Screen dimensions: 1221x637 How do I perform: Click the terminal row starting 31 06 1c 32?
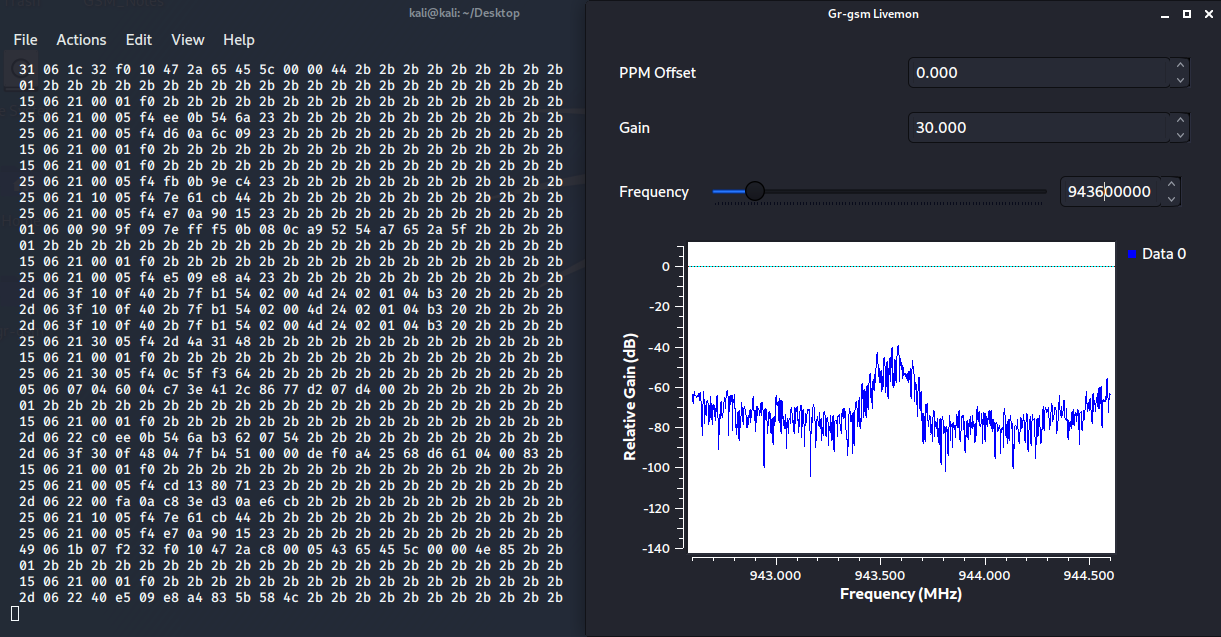(290, 70)
